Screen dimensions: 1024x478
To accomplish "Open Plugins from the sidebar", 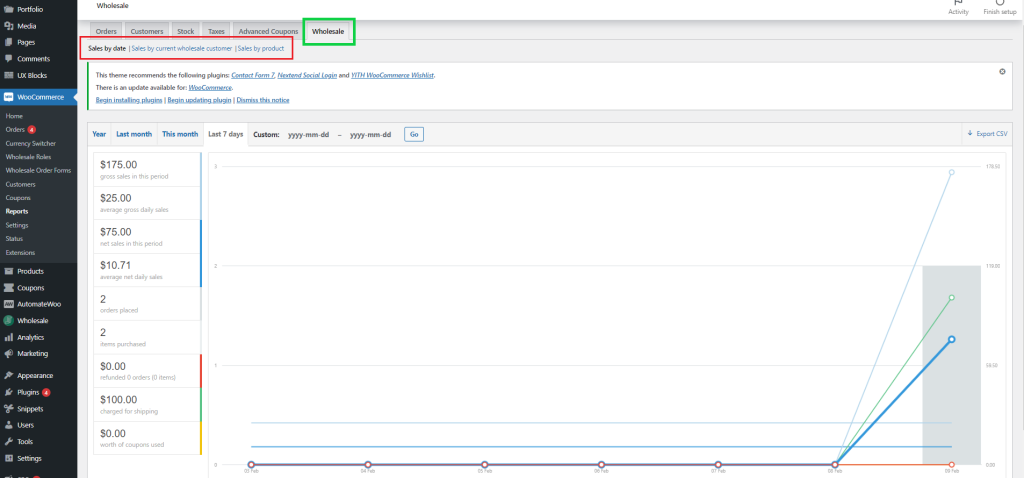I will click(x=9, y=392).
